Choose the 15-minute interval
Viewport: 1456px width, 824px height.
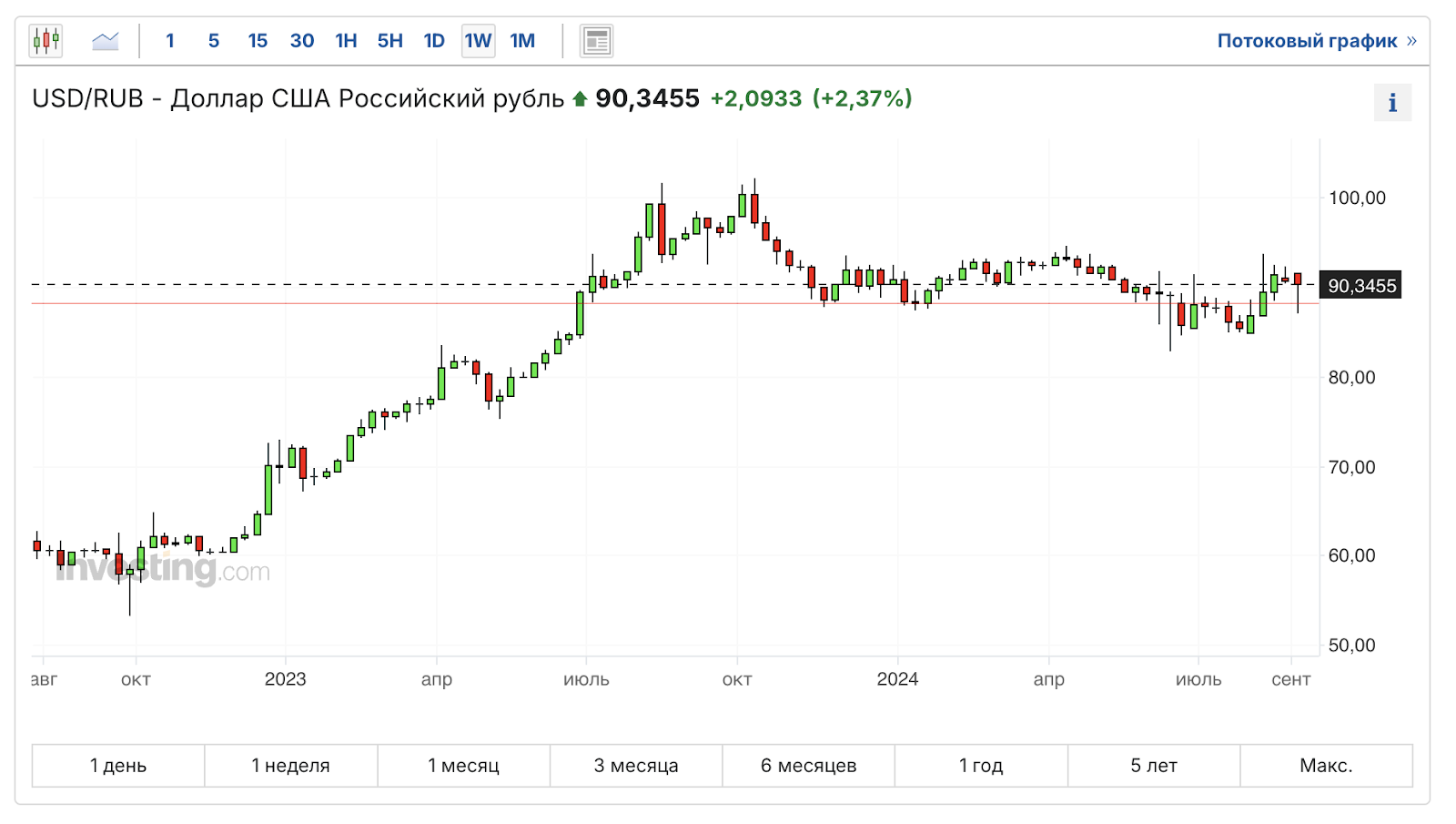point(258,41)
